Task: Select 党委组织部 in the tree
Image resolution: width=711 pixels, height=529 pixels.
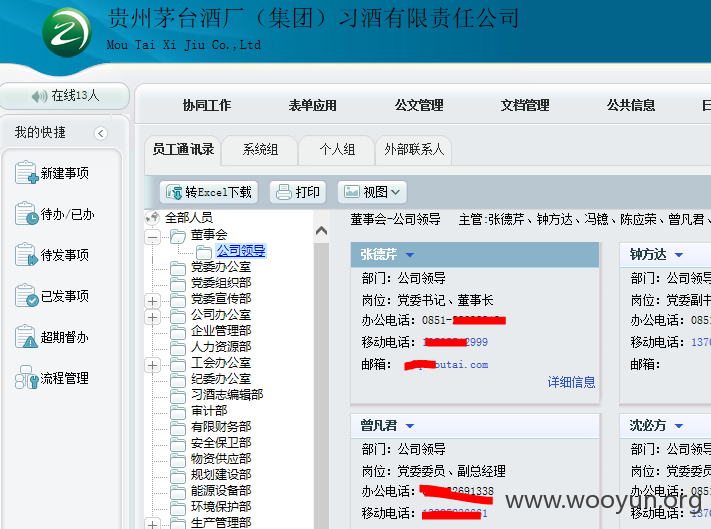Action: pos(221,283)
